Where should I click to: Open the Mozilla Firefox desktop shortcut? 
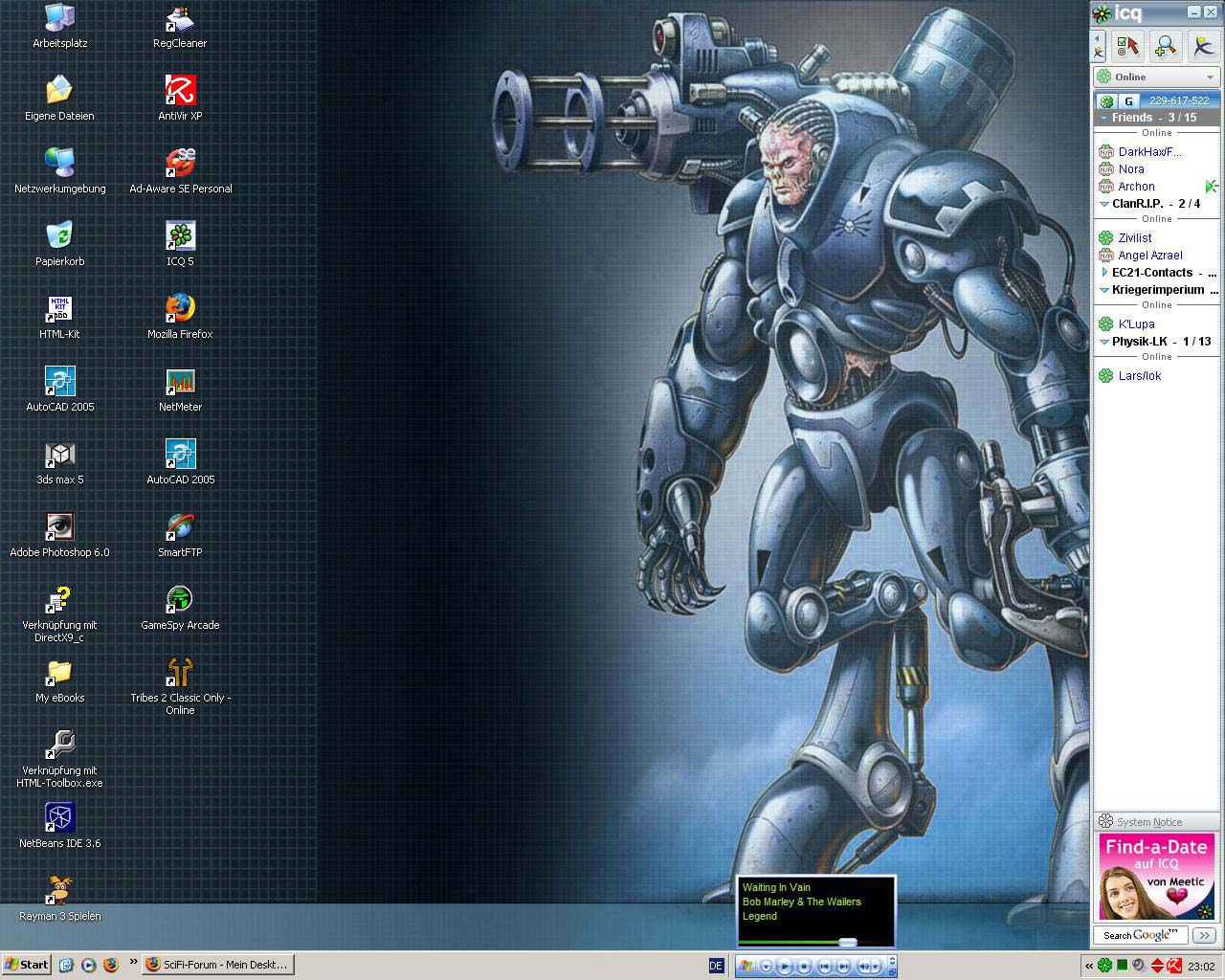[180, 308]
